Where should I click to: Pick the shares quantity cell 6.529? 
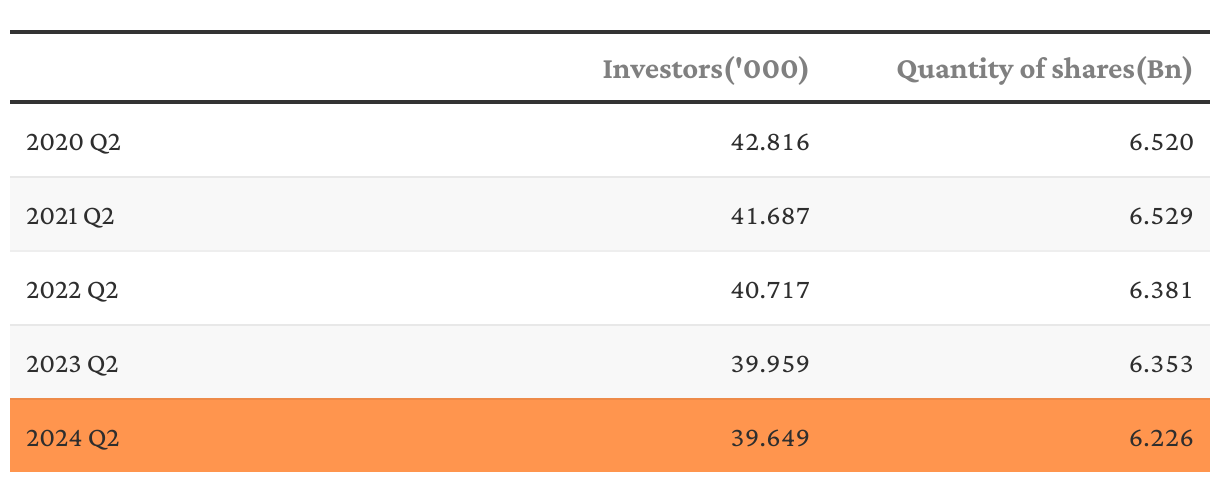1161,216
